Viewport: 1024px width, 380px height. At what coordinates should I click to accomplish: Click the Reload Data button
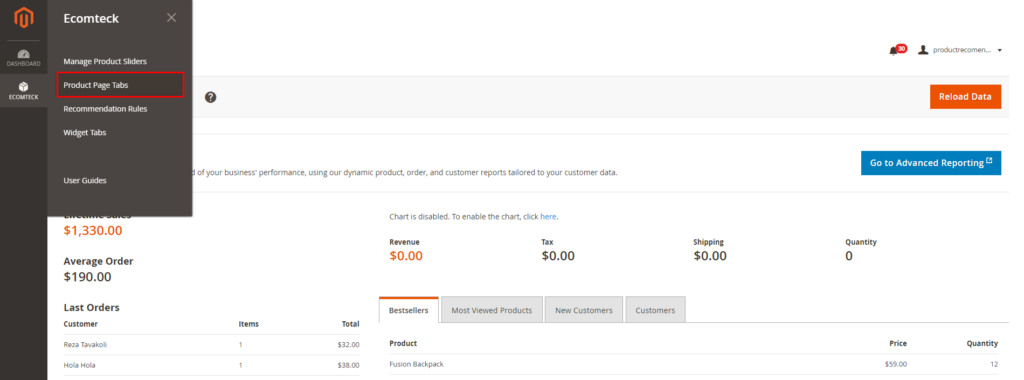pyautogui.click(x=965, y=97)
